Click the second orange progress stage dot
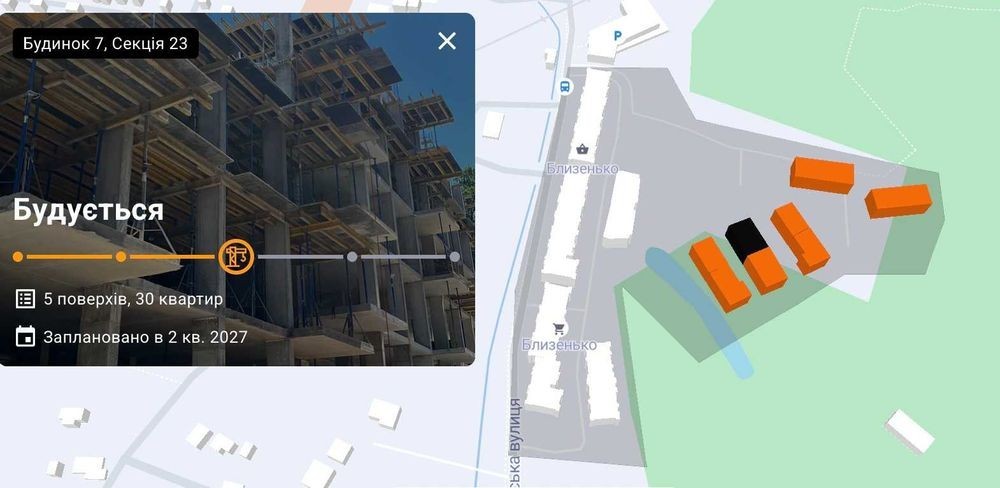Image resolution: width=1000 pixels, height=488 pixels. coord(121,256)
